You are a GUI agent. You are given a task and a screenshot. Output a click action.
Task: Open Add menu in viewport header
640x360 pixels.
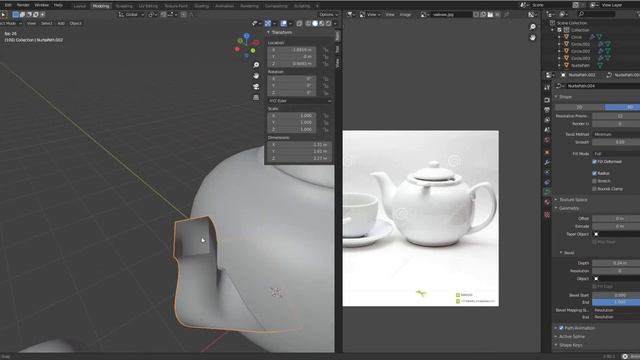[x=61, y=23]
